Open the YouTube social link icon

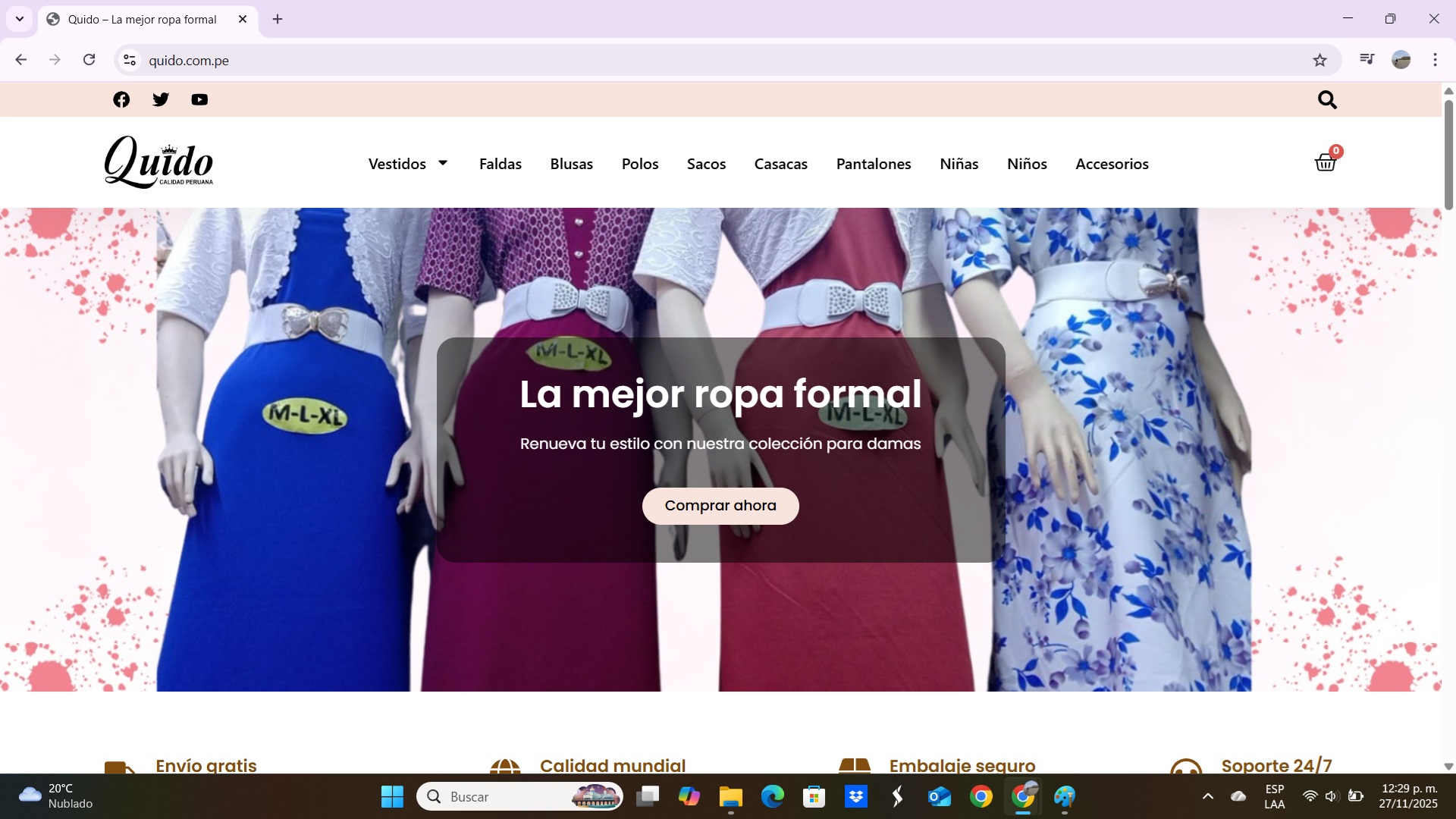coord(199,99)
